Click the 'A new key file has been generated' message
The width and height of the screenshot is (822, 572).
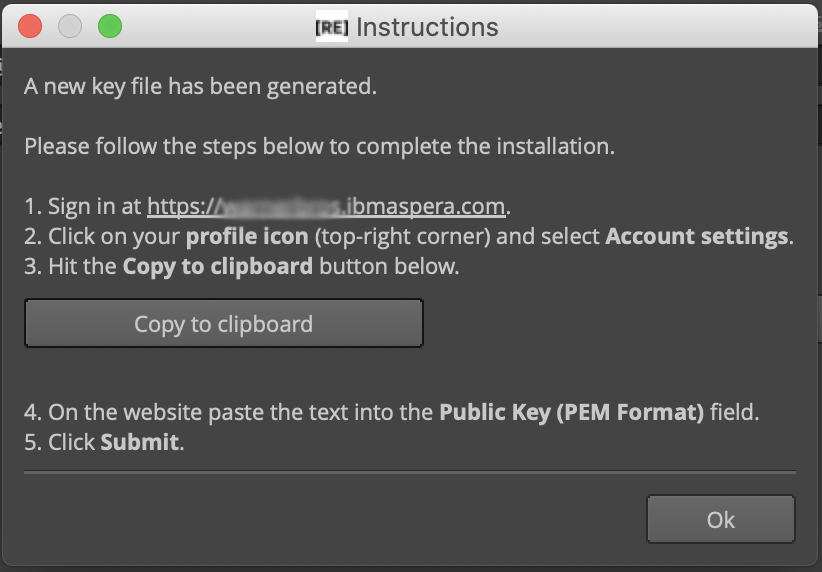[x=200, y=87]
